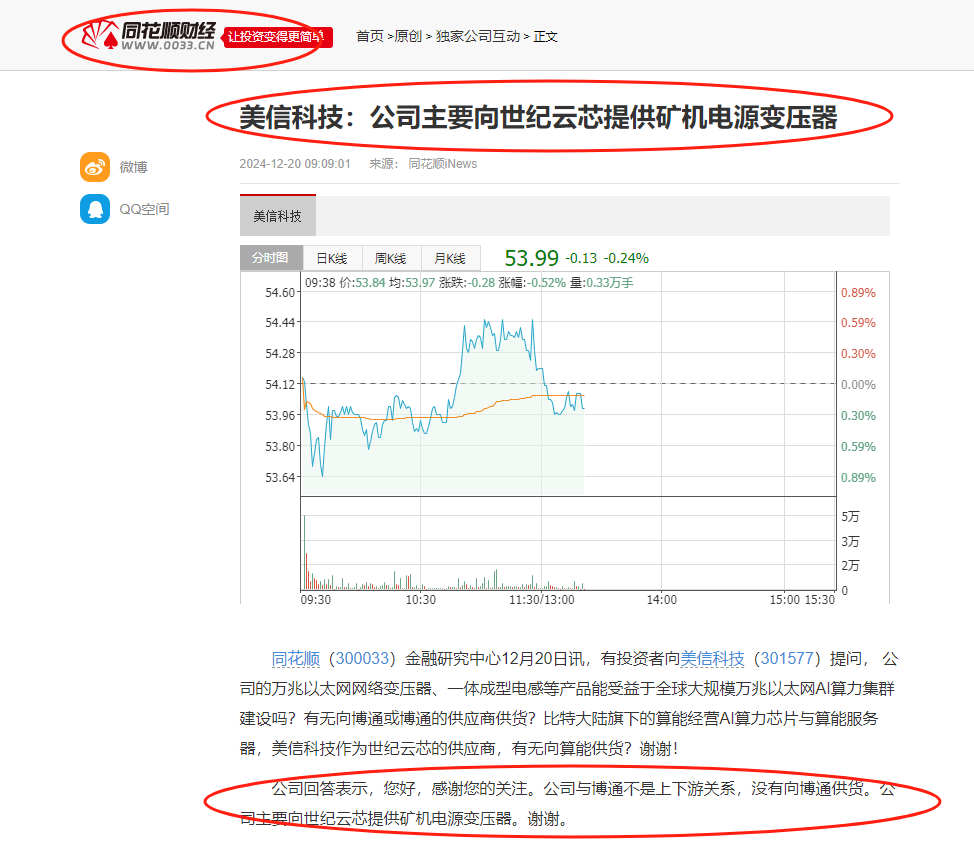Click the article headline 美信科技 title

coord(539,117)
